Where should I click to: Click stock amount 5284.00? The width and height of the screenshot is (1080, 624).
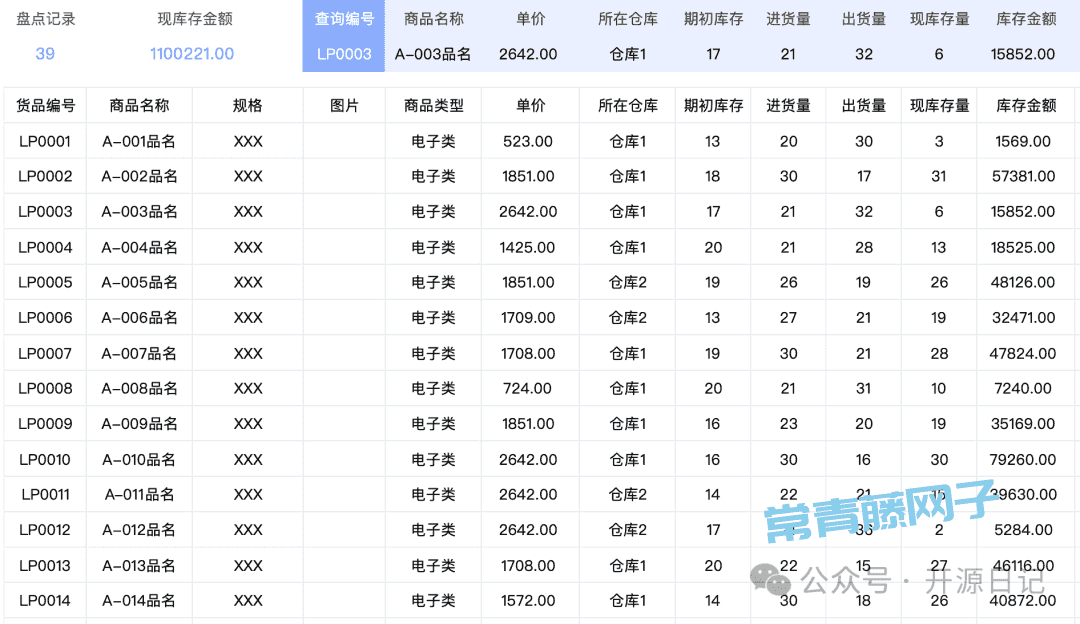(x=1023, y=530)
